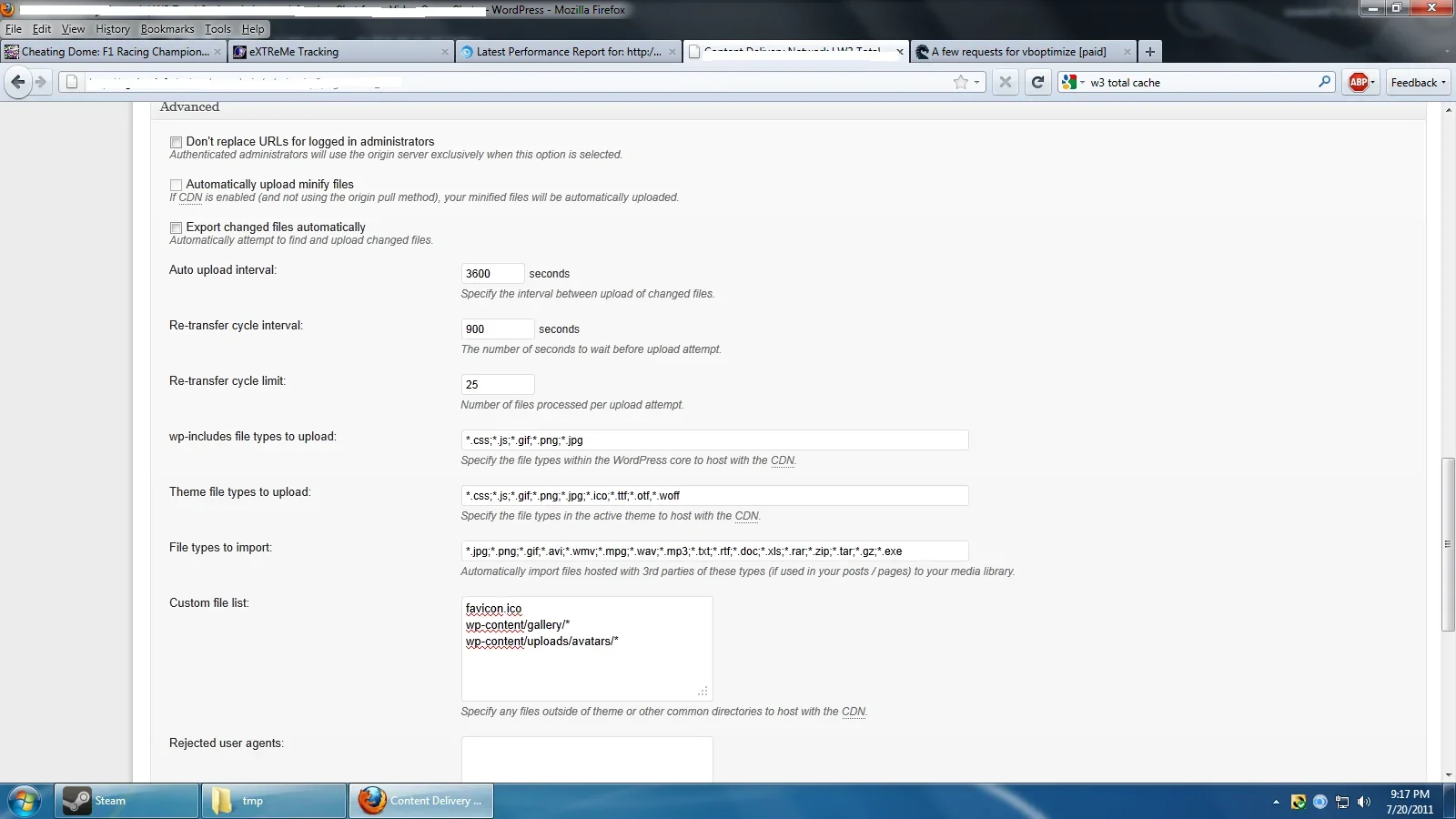The width and height of the screenshot is (1456, 819).
Task: Close the Latest Performance Report tab
Action: coord(672,52)
